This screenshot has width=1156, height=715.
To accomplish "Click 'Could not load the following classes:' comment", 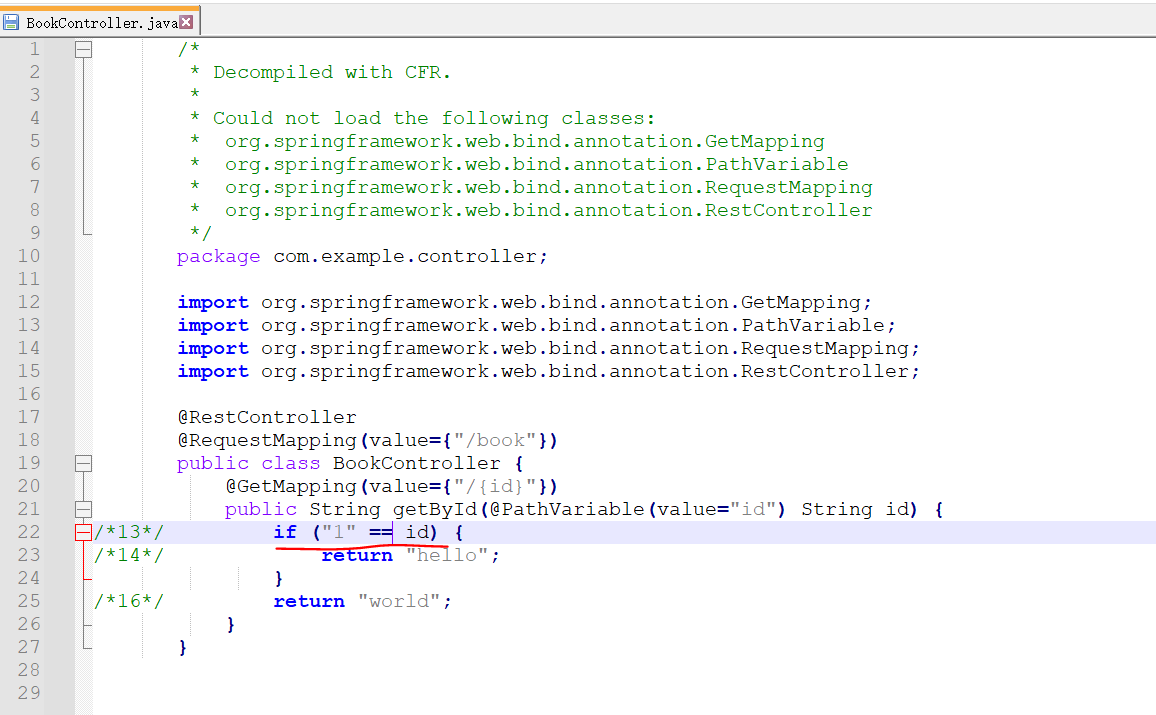I will (434, 118).
